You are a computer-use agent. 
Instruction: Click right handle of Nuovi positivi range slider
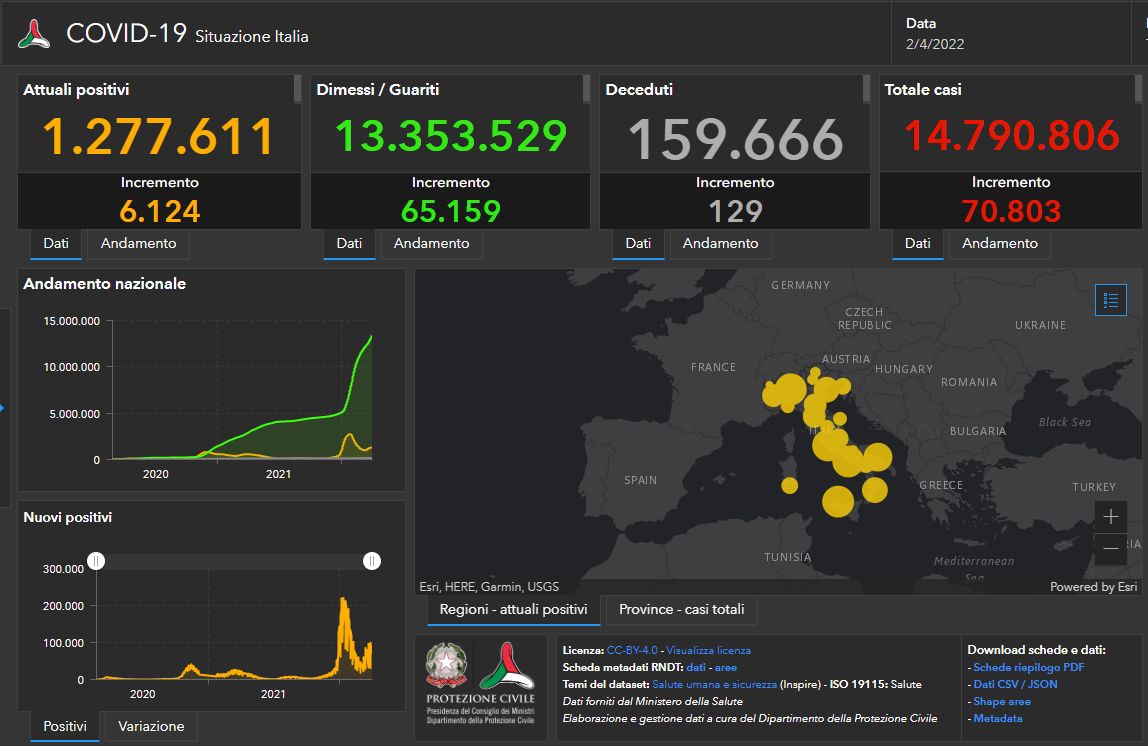tap(371, 561)
